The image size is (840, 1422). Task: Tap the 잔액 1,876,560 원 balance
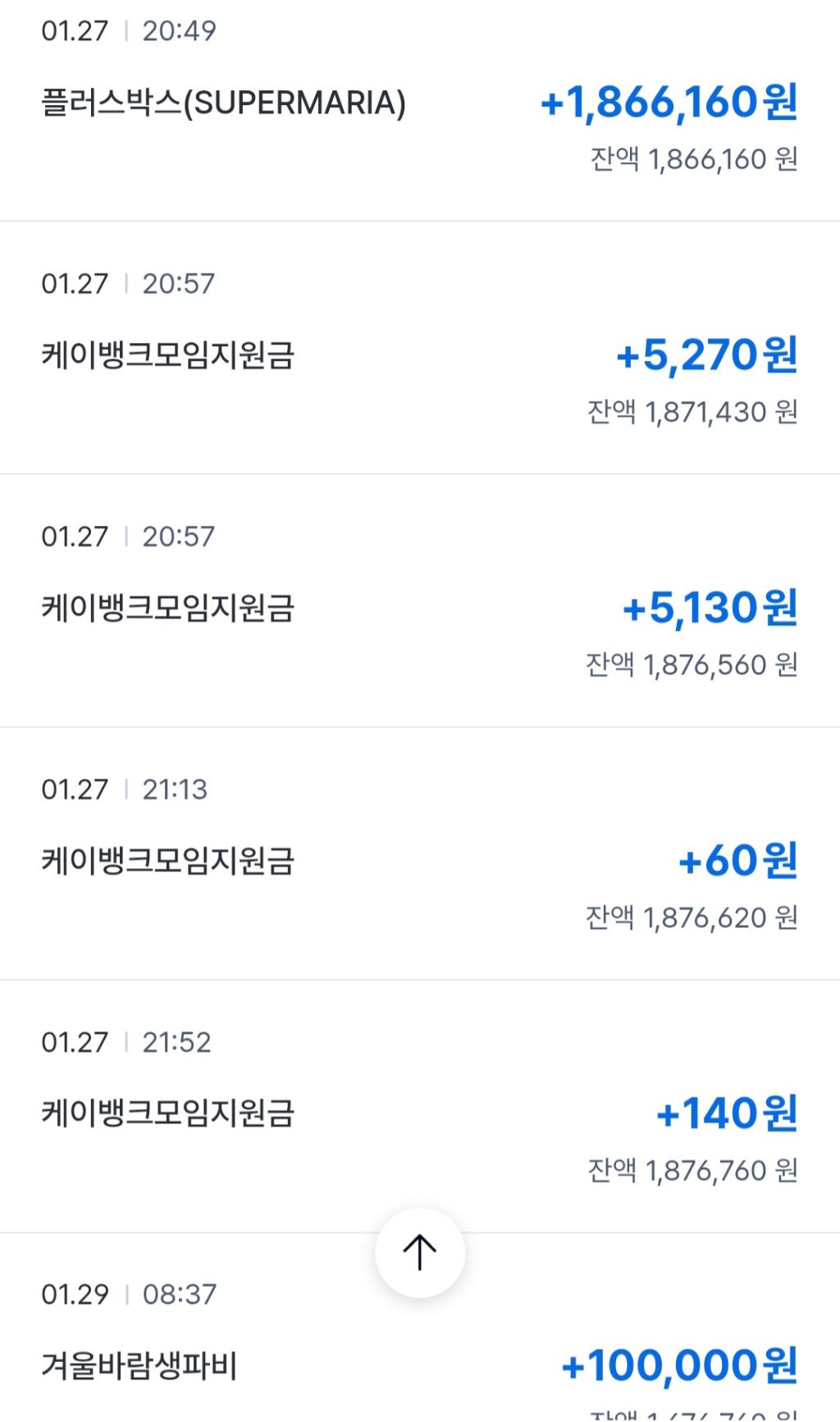[x=691, y=665]
